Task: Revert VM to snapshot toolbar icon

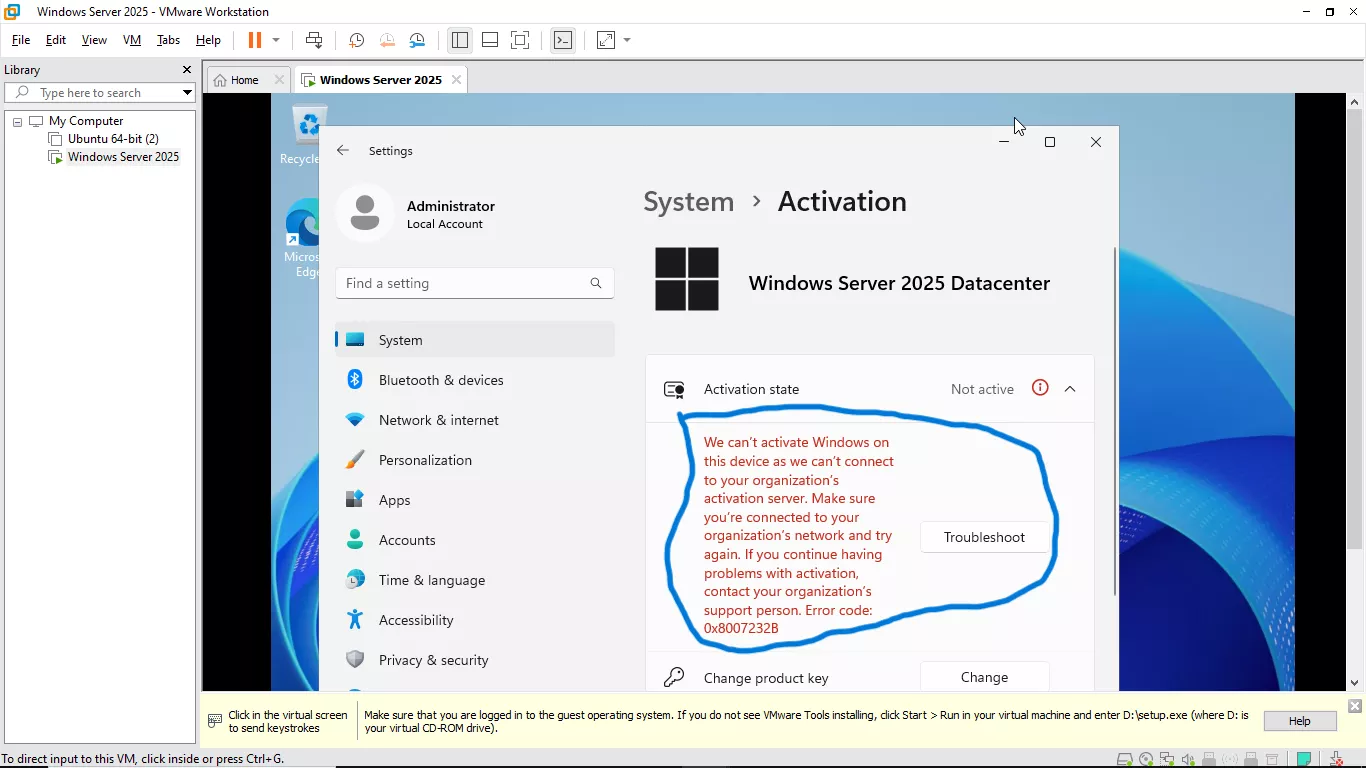Action: (387, 40)
